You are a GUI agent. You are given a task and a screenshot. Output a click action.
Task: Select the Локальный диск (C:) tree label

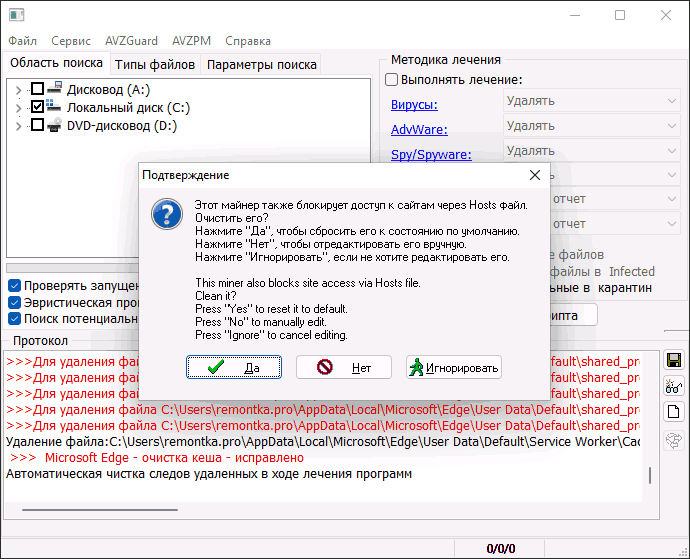[128, 107]
